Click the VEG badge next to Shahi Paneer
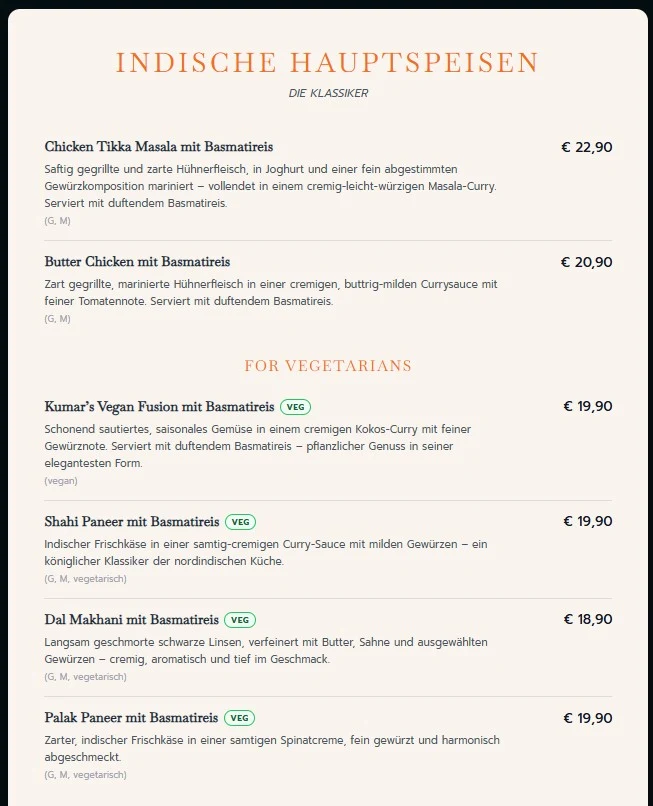This screenshot has width=653, height=806. click(x=240, y=522)
